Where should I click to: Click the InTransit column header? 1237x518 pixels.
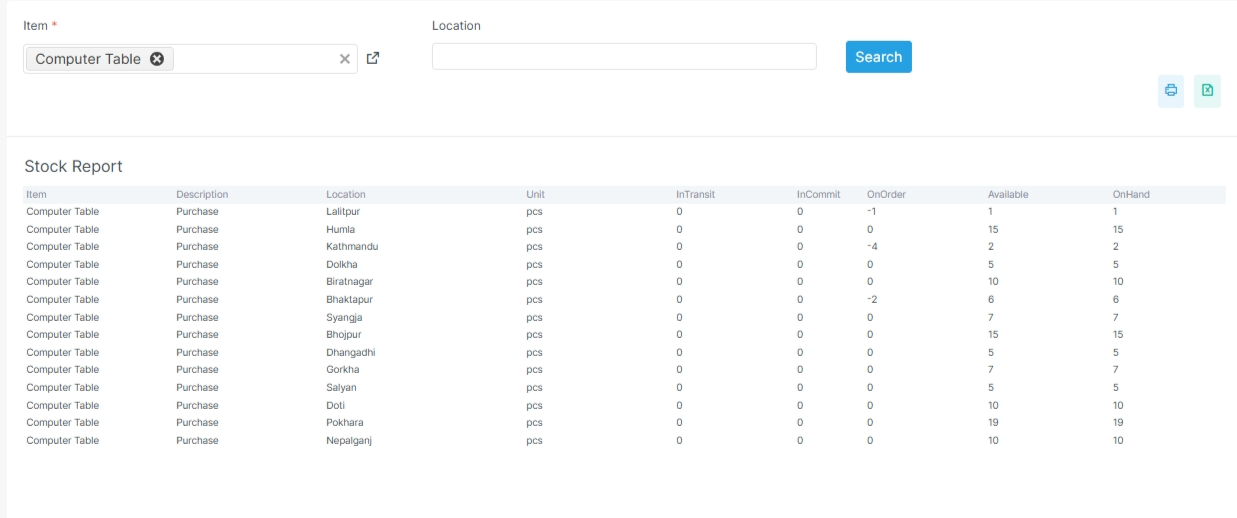[695, 195]
